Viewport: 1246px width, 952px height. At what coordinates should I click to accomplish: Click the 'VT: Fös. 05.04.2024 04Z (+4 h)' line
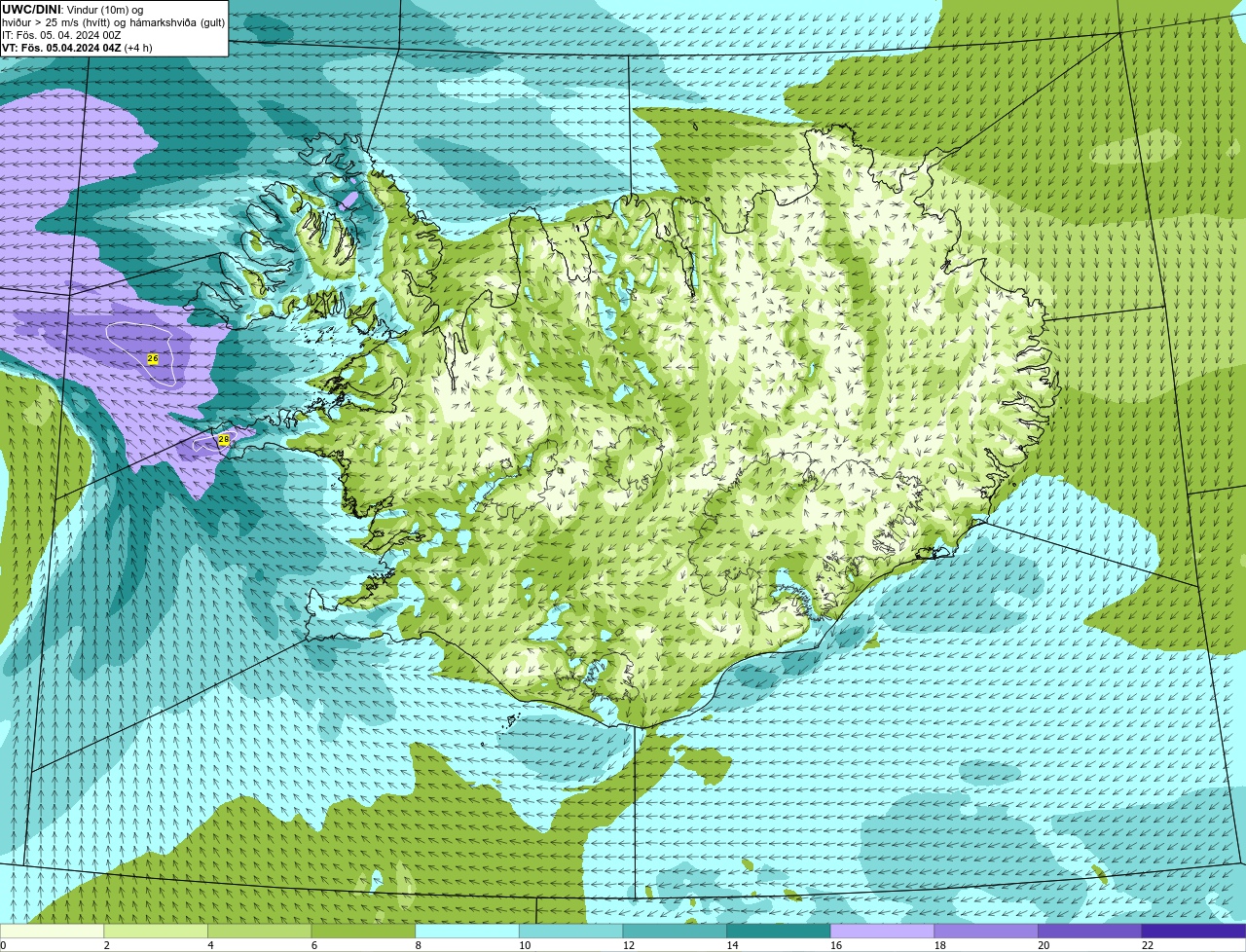pyautogui.click(x=77, y=48)
